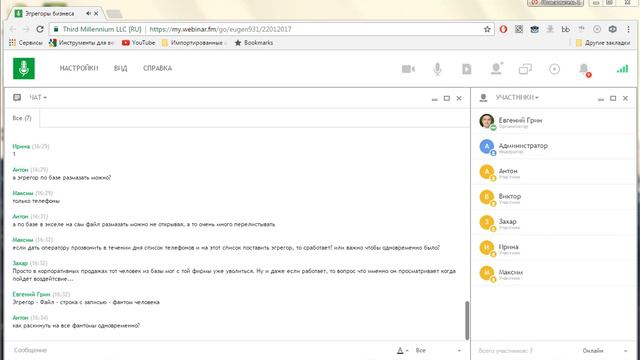Open the ВИД menu

(x=120, y=68)
